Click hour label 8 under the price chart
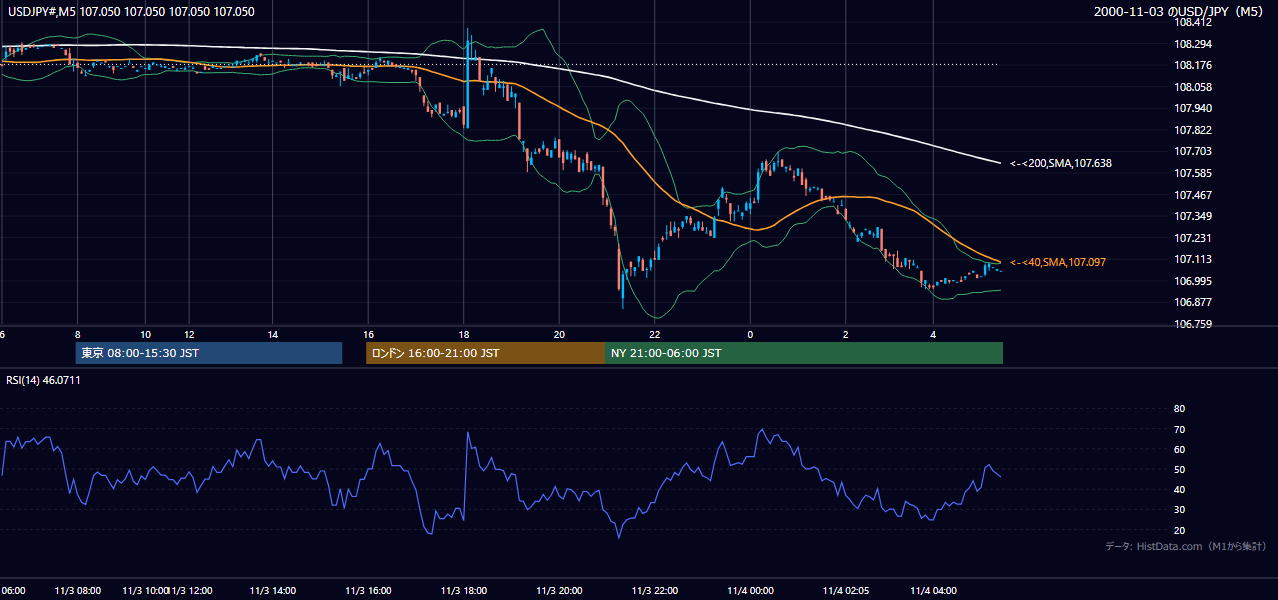The width and height of the screenshot is (1278, 600). [78, 334]
